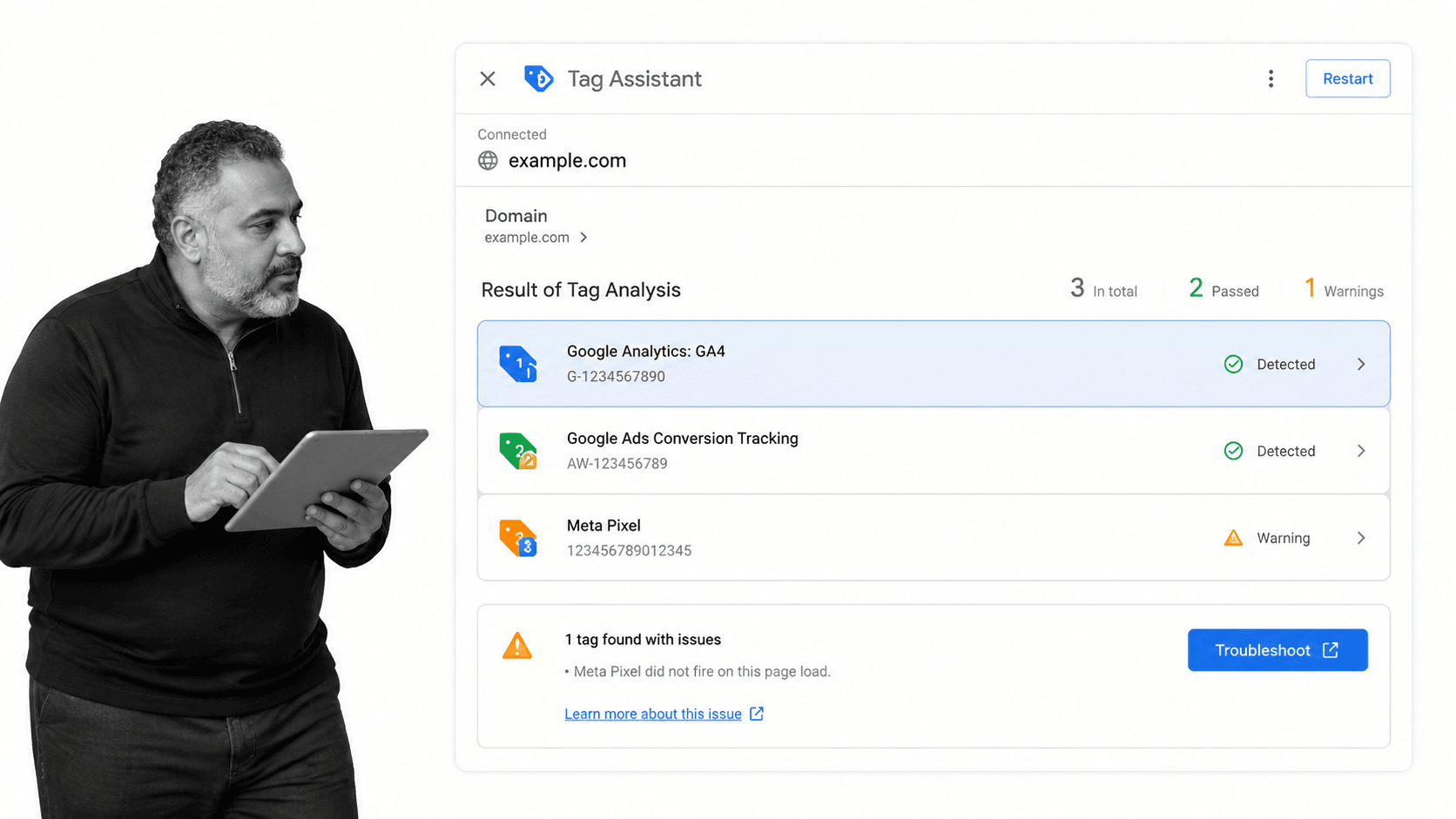
Task: Click the Connected status label
Action: click(x=512, y=135)
